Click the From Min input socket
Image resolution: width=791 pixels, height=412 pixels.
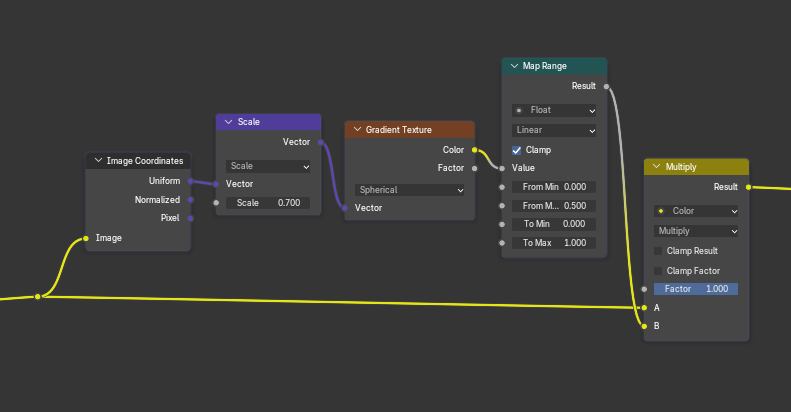pos(502,187)
